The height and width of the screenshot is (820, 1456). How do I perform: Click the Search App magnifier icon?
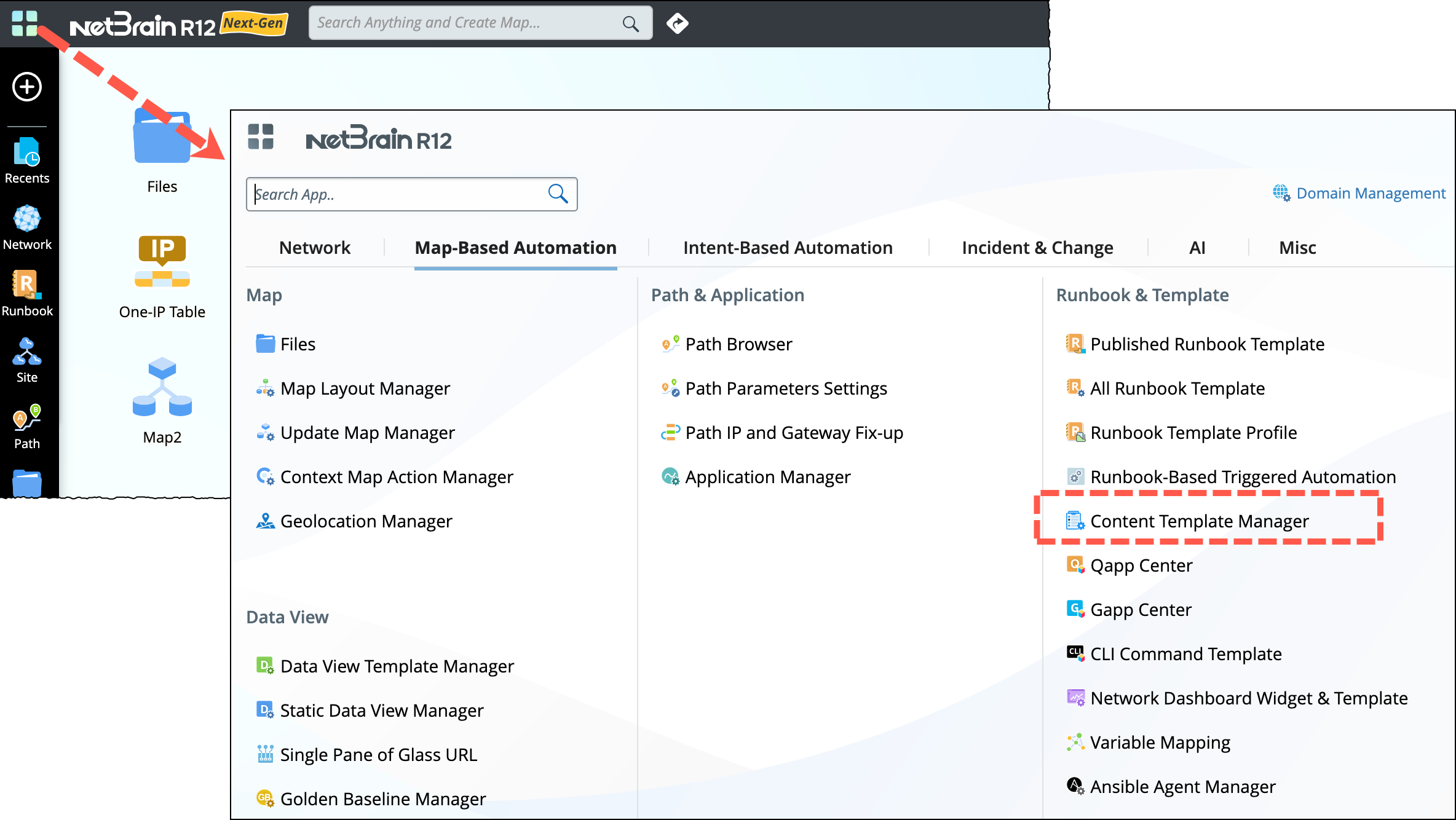558,194
